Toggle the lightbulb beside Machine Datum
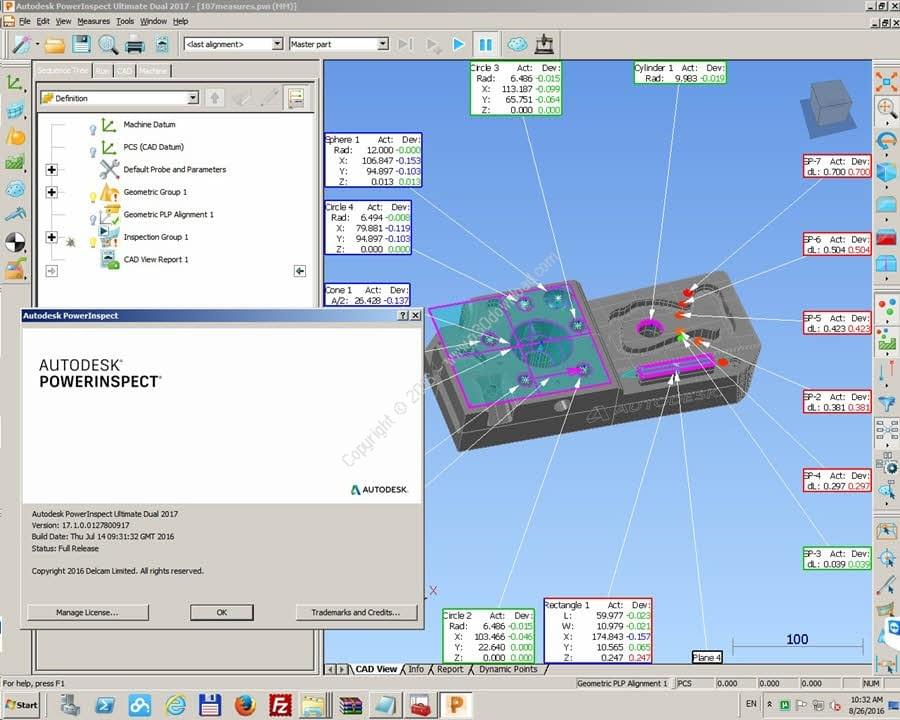The height and width of the screenshot is (720, 900). (93, 130)
